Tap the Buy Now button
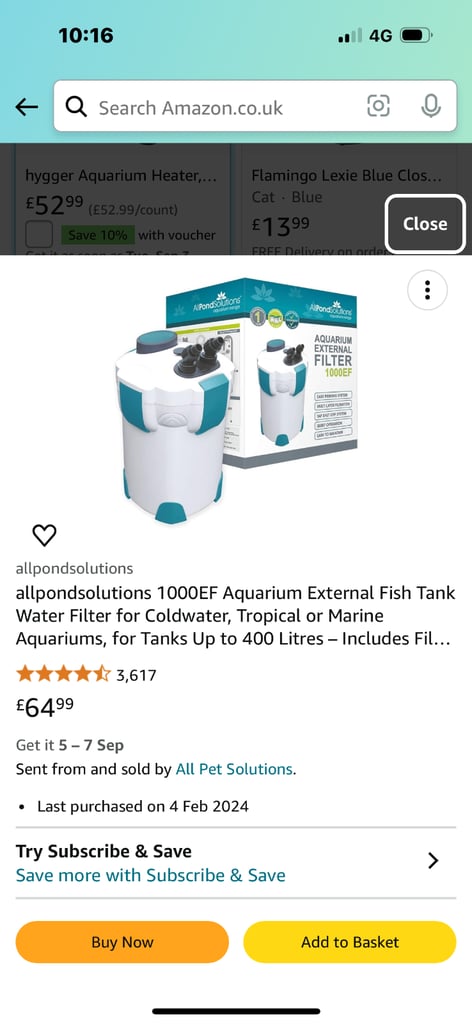This screenshot has height=1024, width=472. (x=122, y=942)
